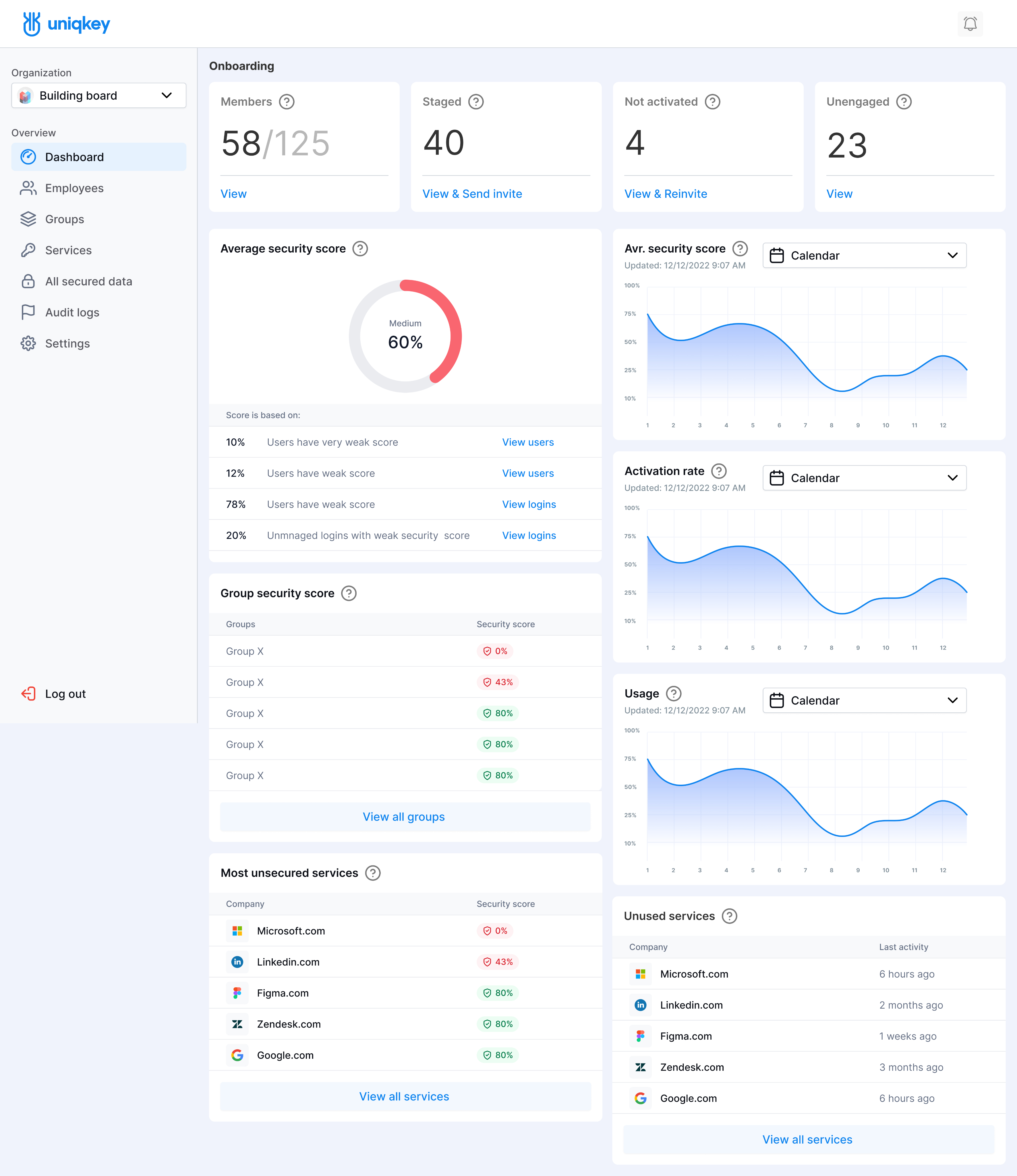Open Employees in the sidebar
1017x1176 pixels.
74,188
